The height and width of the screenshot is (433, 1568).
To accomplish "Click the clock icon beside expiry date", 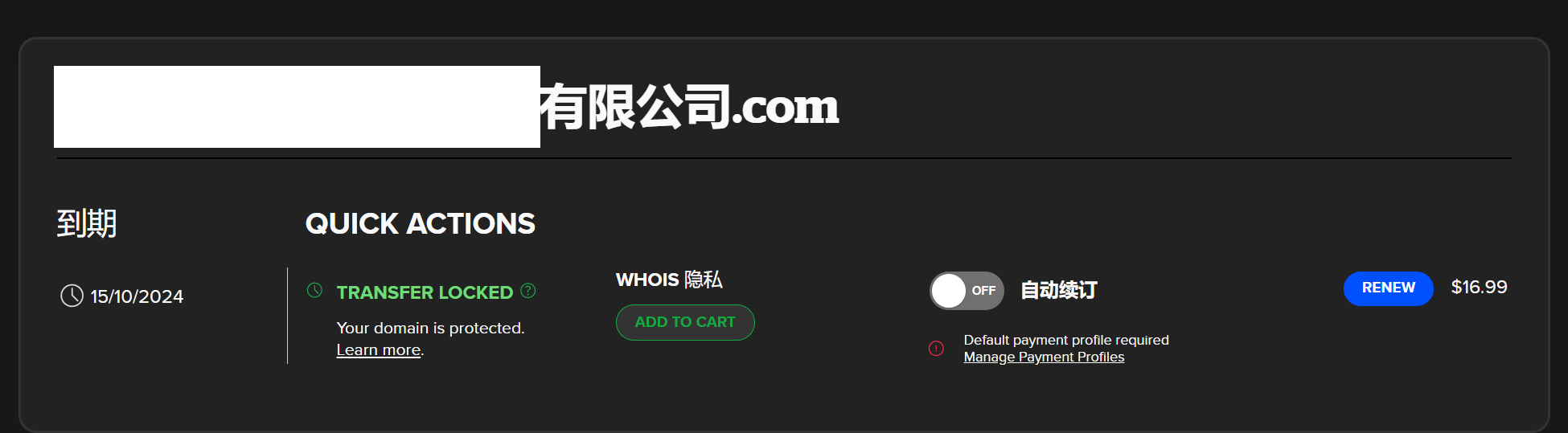I will [72, 296].
